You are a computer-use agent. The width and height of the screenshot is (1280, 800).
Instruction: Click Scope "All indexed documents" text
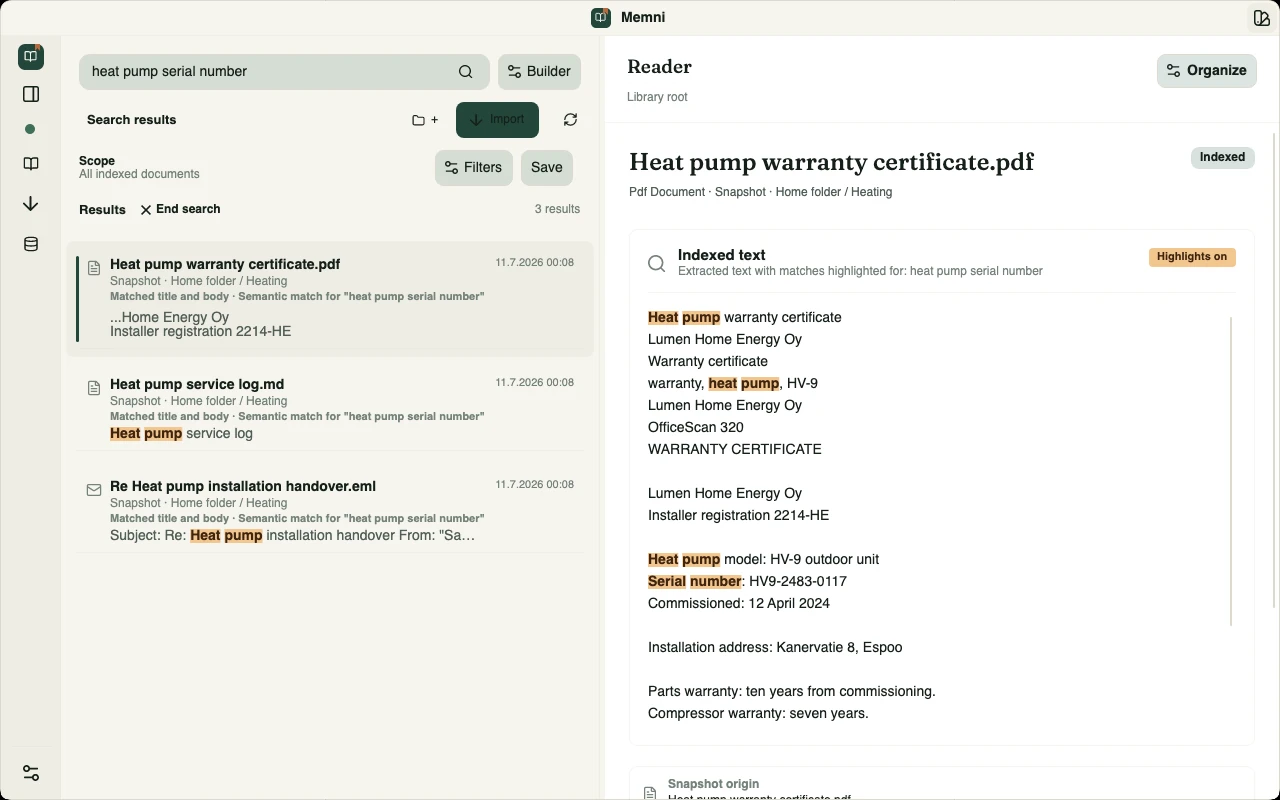point(139,174)
